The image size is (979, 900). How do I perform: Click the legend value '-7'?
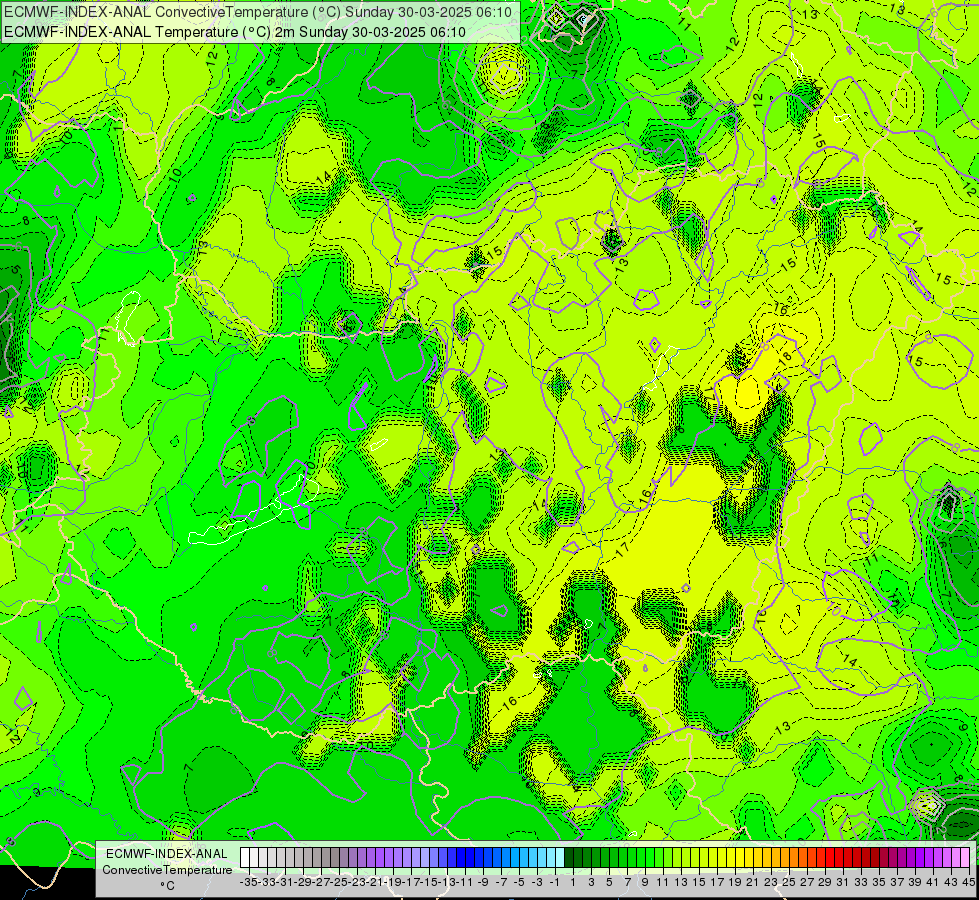point(501,883)
